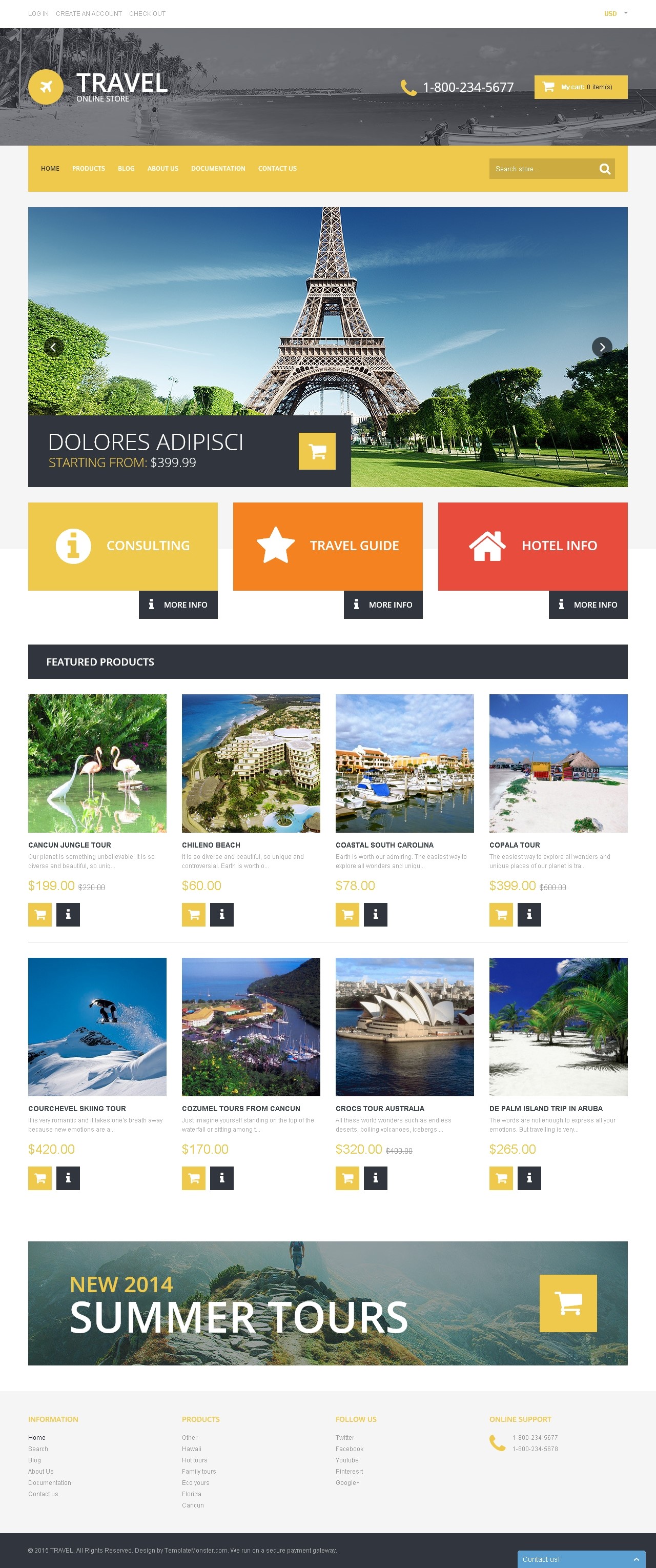Add Crocs Tour Australia to cart
Viewport: 656px width, 1568px height.
[x=347, y=1178]
